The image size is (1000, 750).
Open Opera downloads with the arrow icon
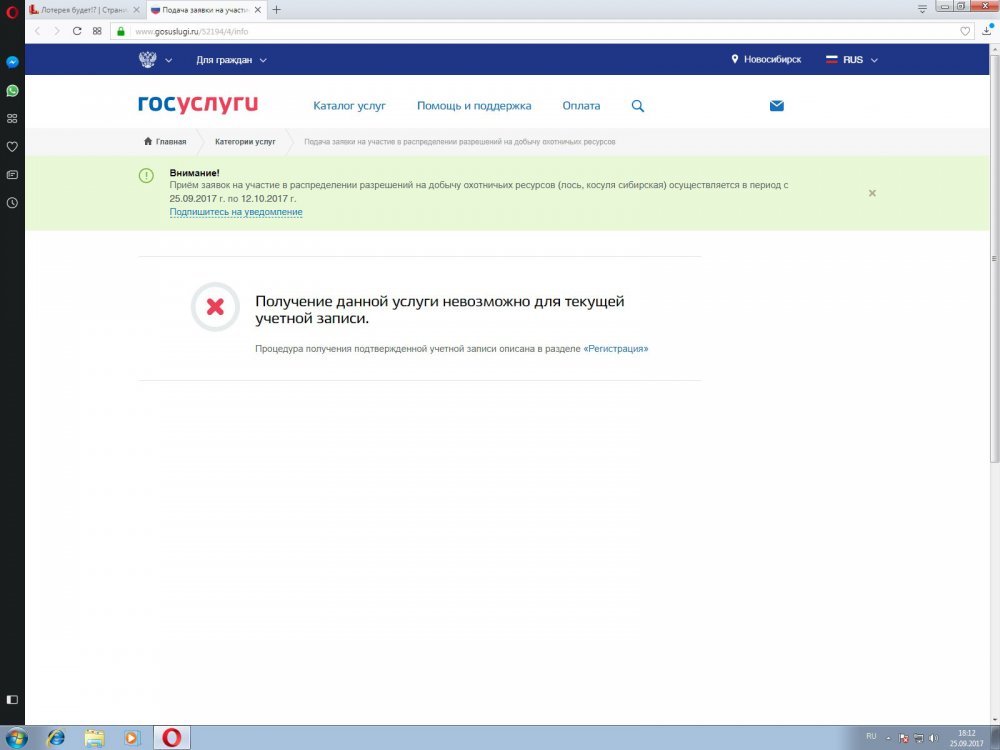click(986, 31)
